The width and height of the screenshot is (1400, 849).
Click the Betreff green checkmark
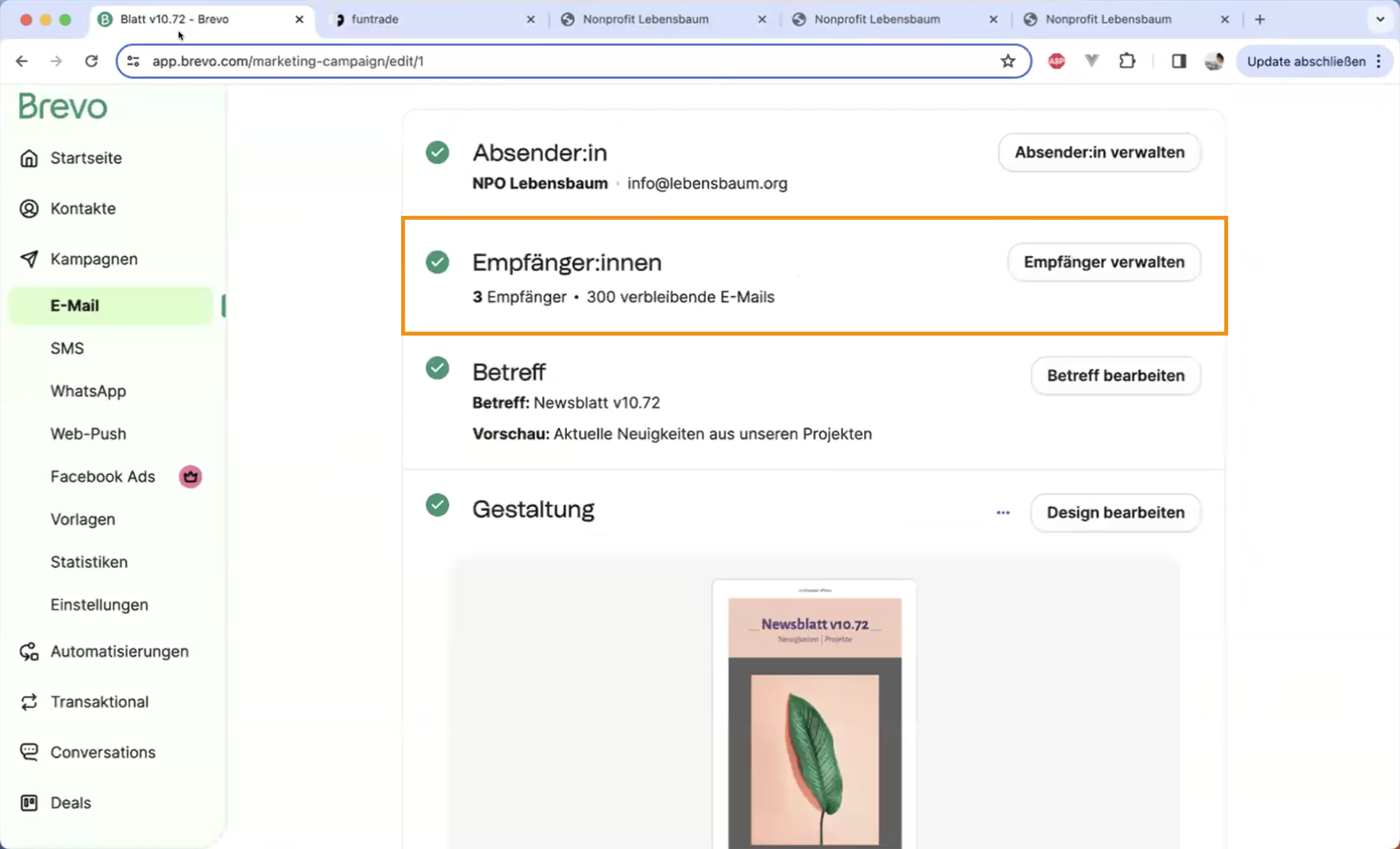[437, 368]
